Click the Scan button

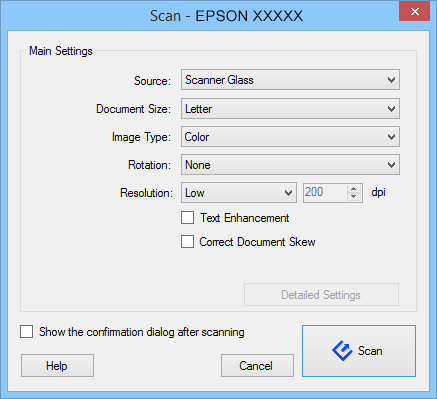[x=359, y=351]
